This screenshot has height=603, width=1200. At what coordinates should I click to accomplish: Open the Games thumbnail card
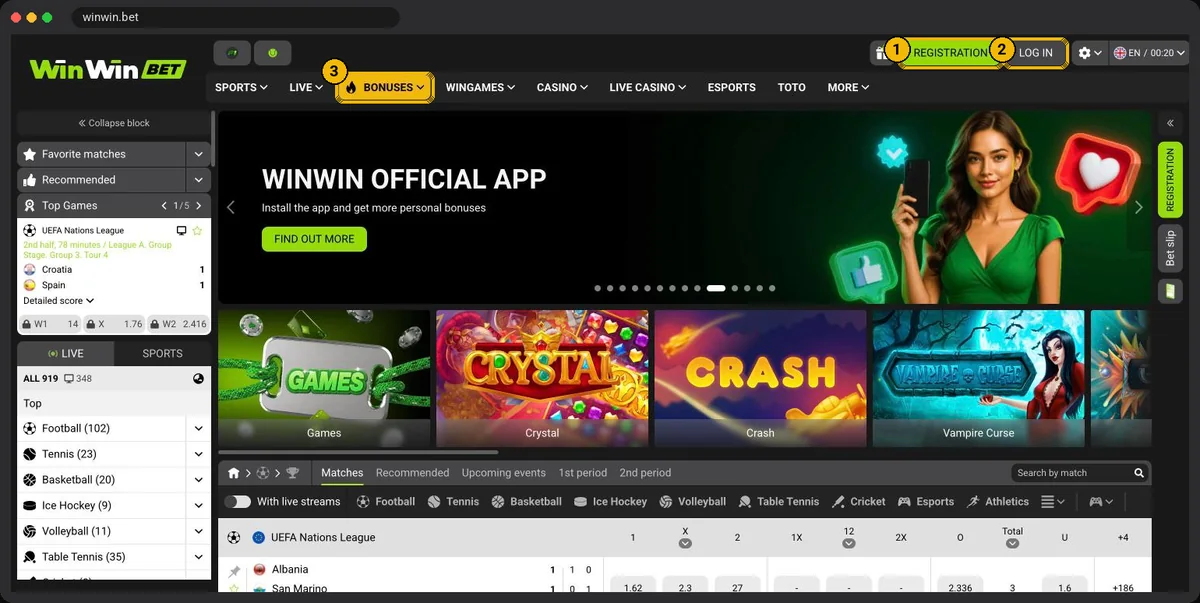324,378
